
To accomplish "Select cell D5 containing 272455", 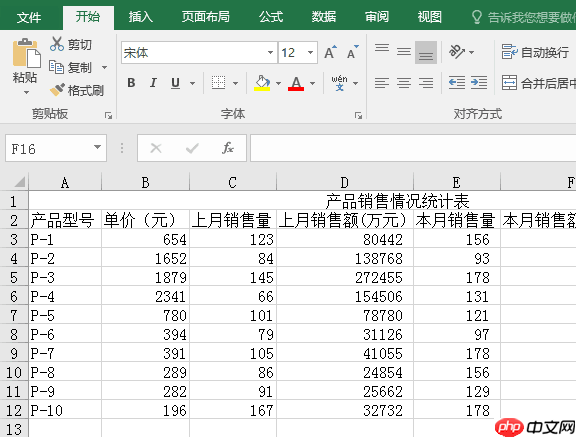I will tap(345, 277).
